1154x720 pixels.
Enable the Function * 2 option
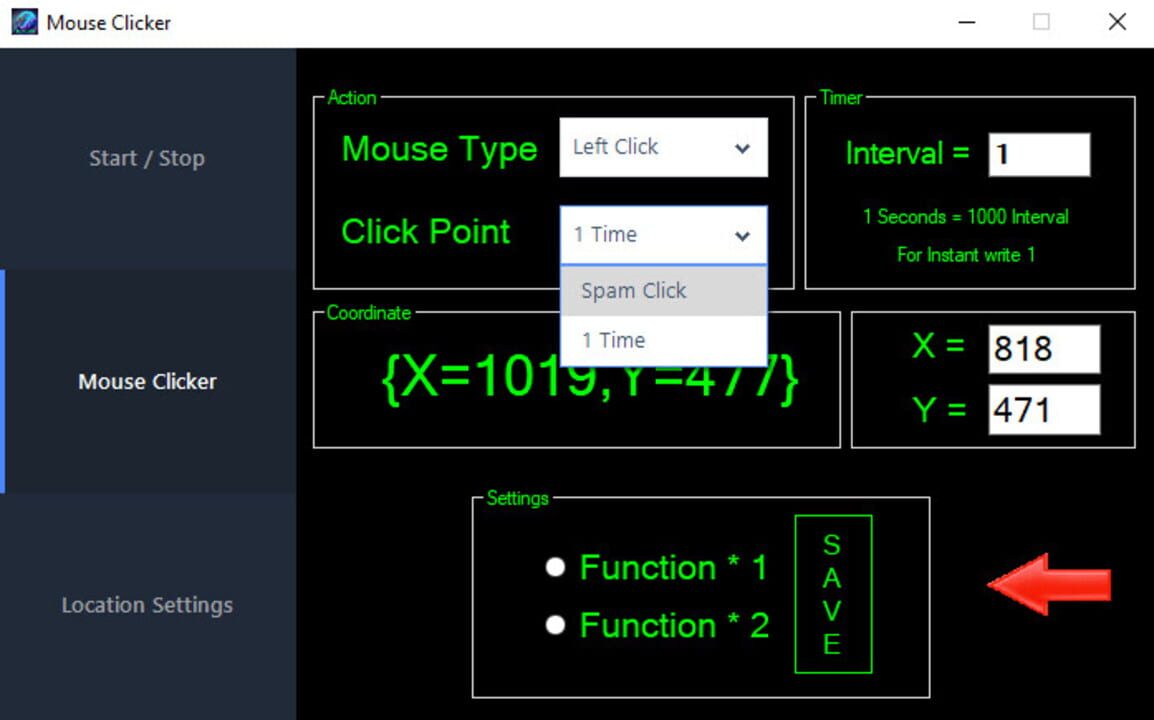(556, 625)
